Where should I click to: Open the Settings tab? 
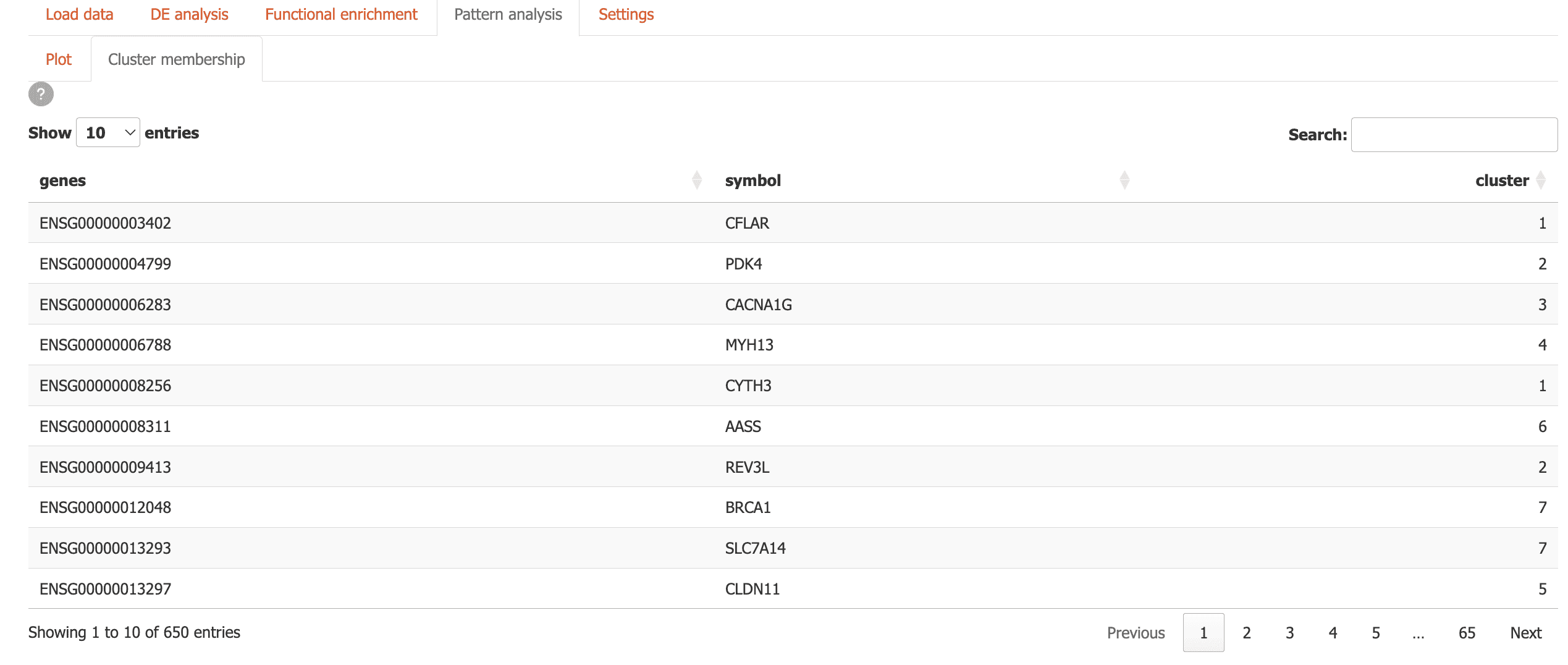pos(626,15)
